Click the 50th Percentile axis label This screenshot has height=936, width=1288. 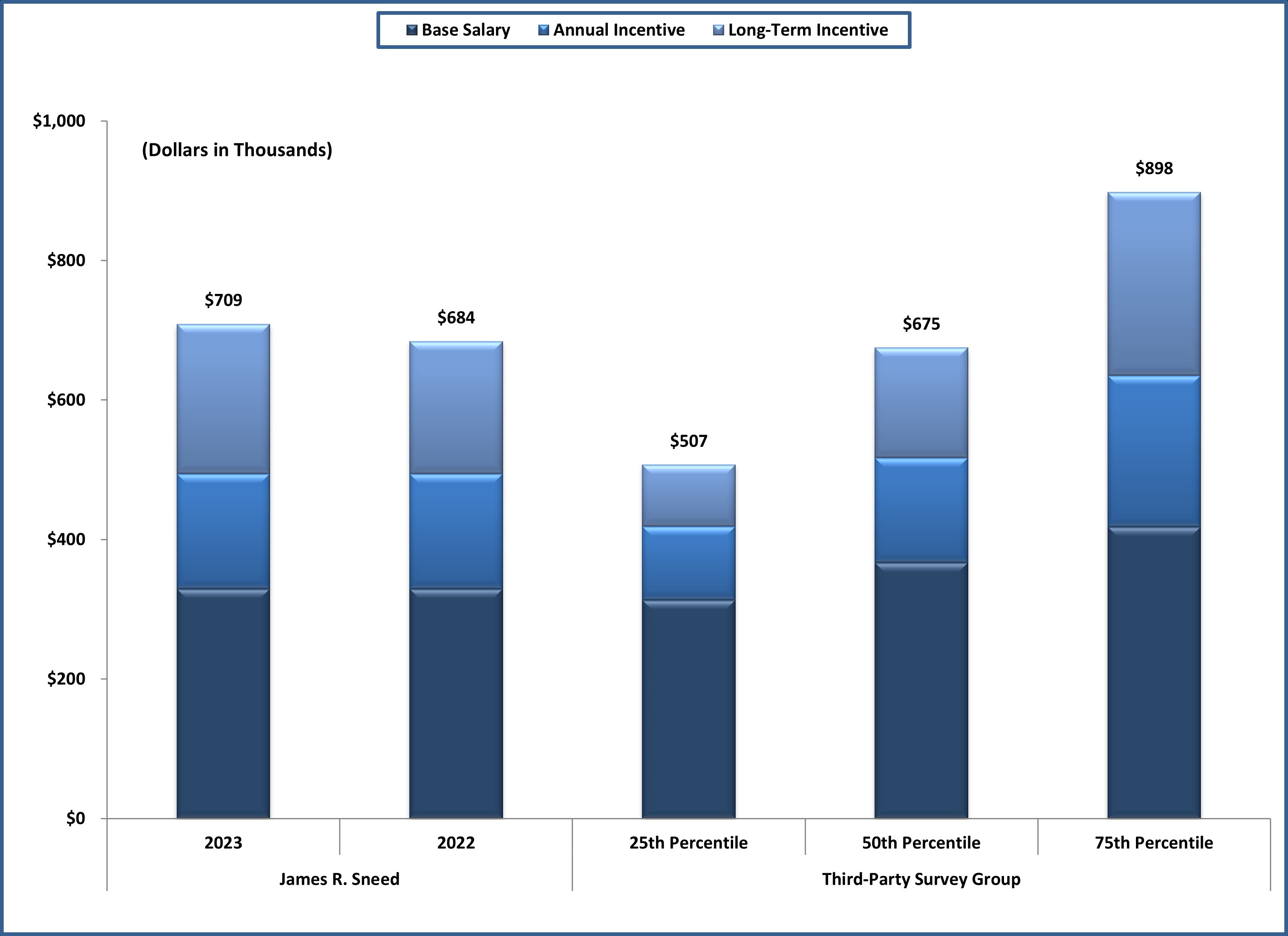[x=921, y=843]
